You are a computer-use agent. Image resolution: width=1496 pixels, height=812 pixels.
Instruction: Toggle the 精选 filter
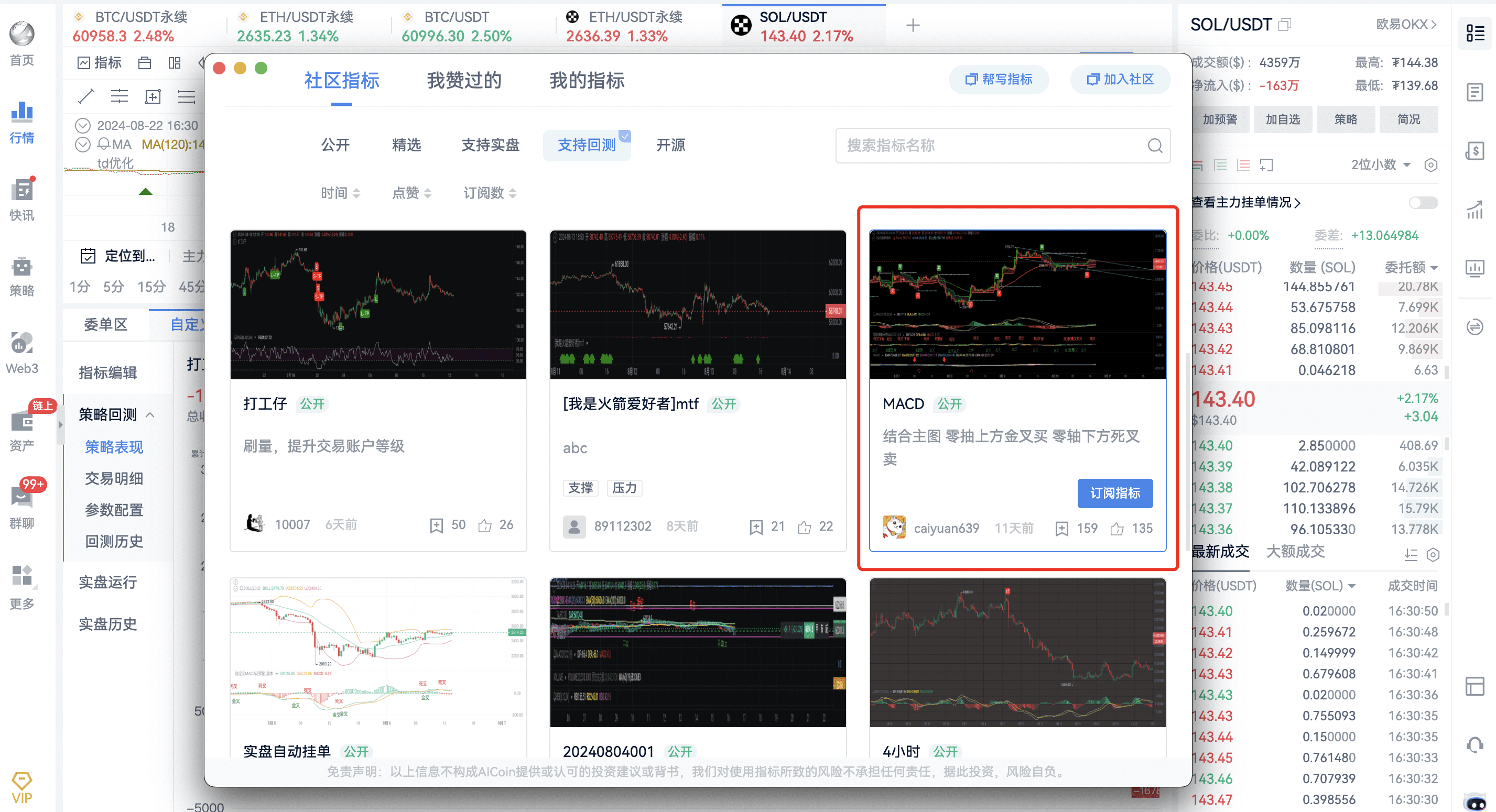tap(407, 145)
